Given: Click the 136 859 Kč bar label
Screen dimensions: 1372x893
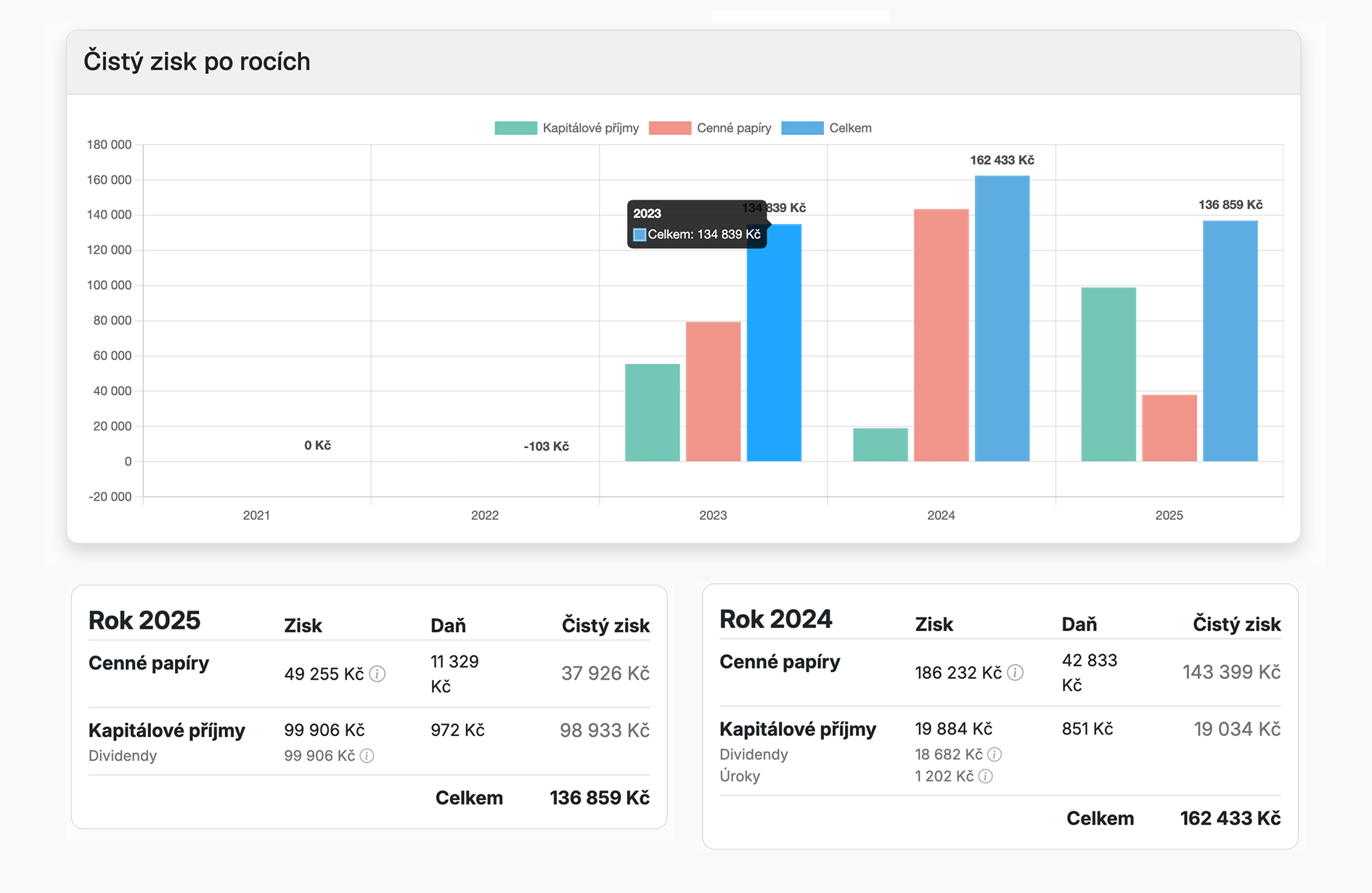Looking at the screenshot, I should pyautogui.click(x=1230, y=205).
